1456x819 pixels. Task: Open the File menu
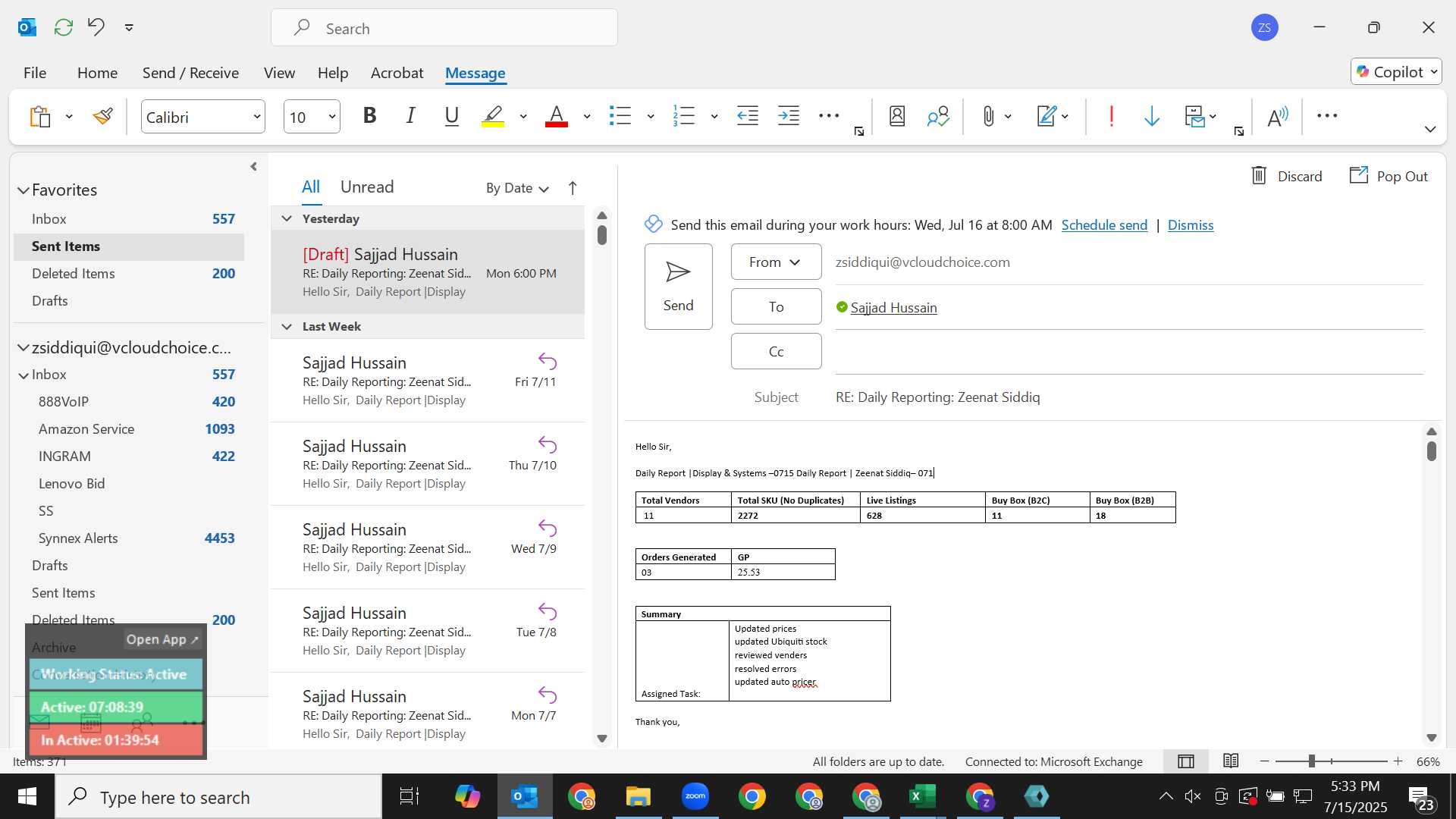[x=35, y=73]
